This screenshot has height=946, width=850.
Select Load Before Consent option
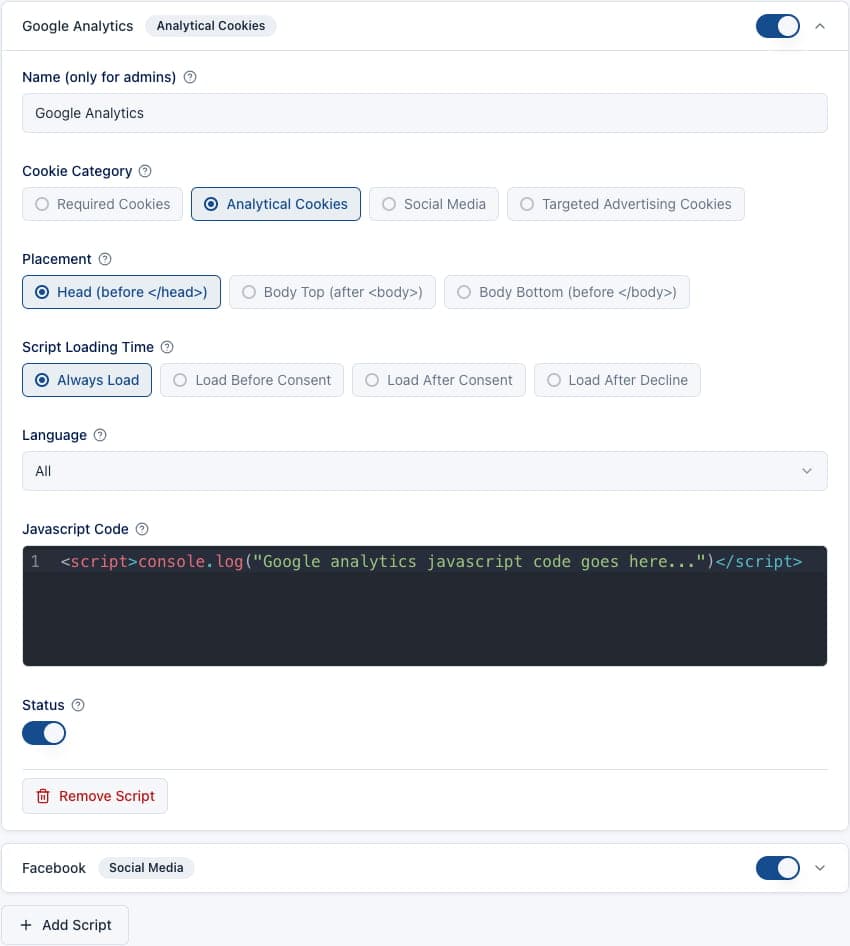252,381
